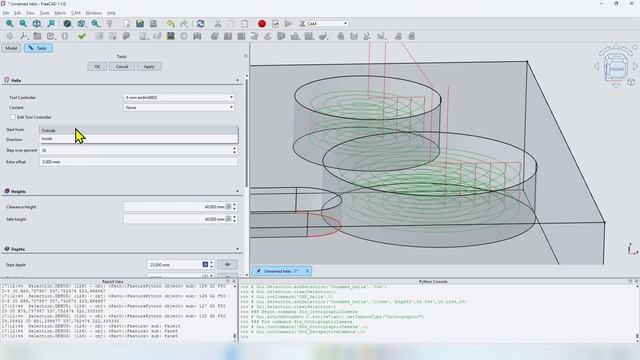This screenshot has height=360, width=640.
Task: Click the Undo arrow icon
Action: coord(171,24)
